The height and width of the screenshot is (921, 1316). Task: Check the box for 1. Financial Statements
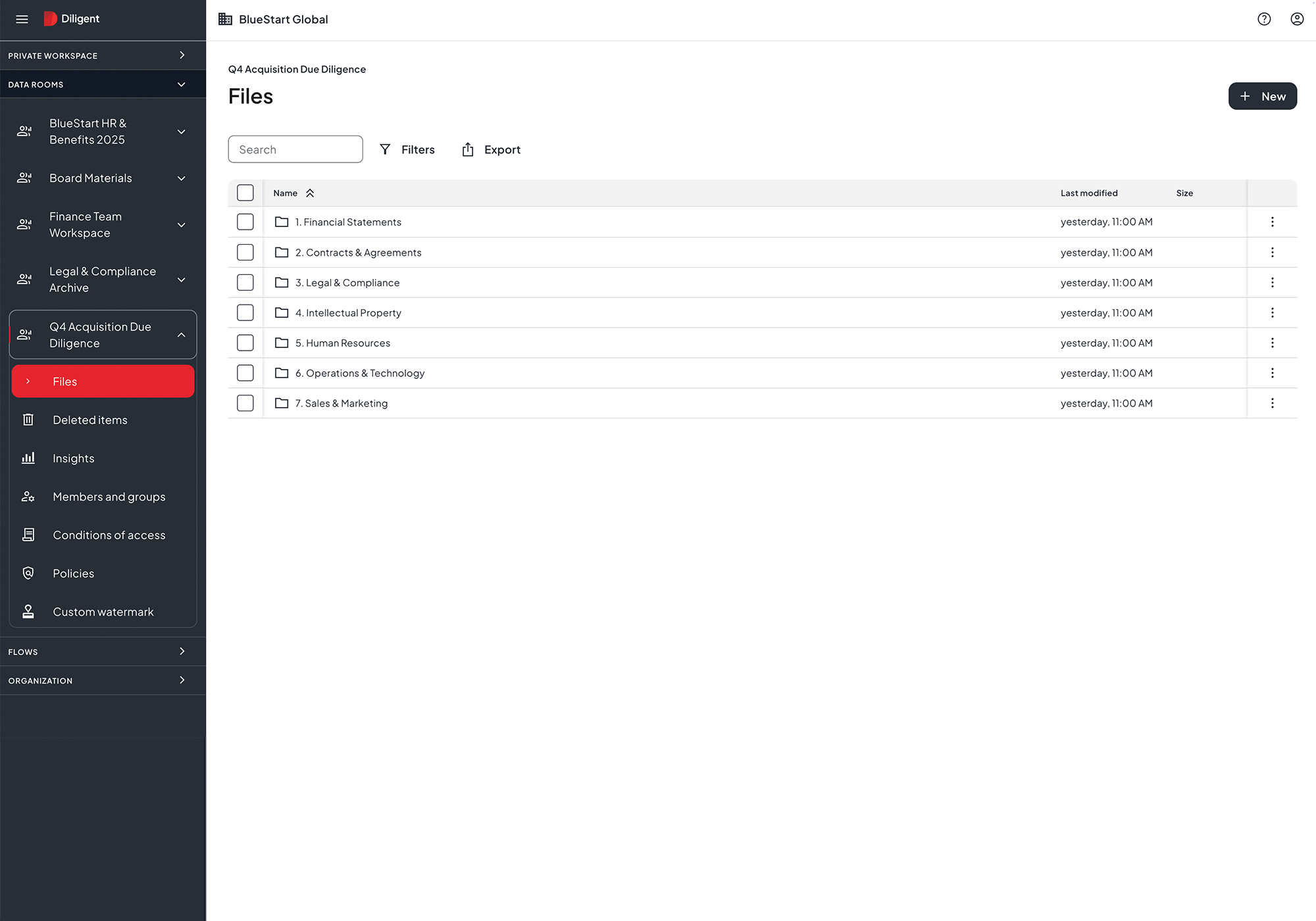pos(245,222)
